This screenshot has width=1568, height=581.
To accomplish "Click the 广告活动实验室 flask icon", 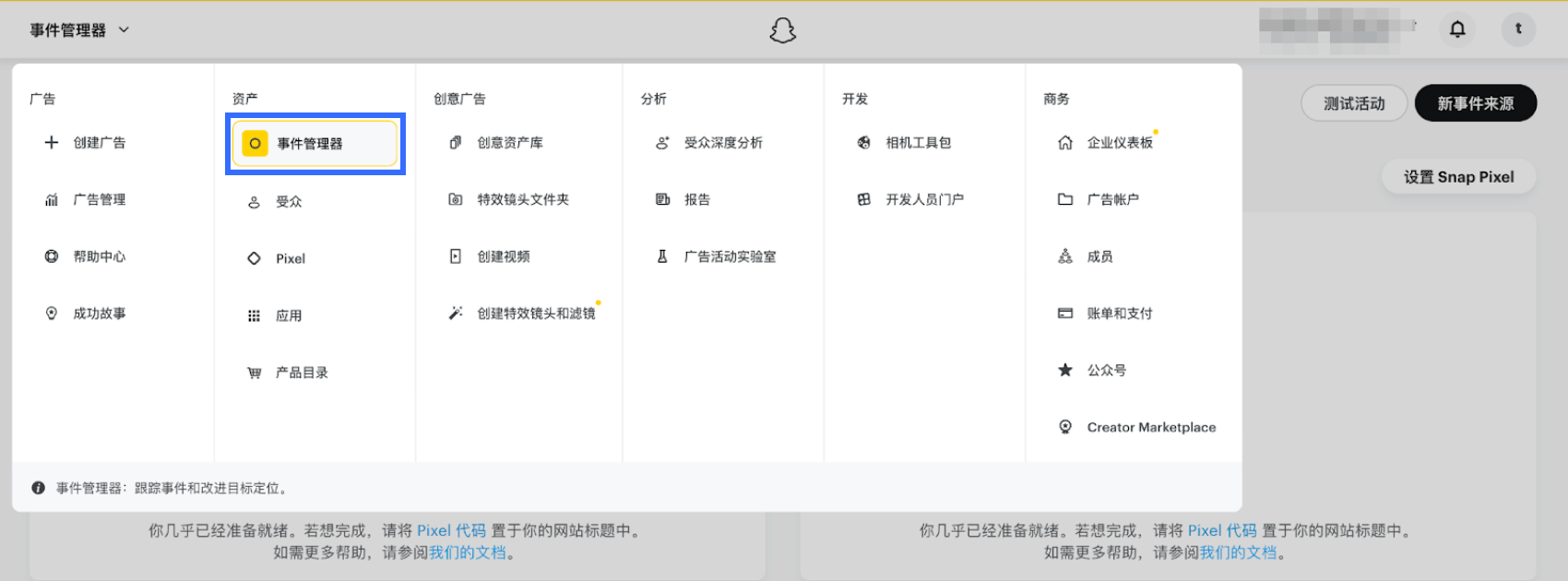I will (662, 256).
